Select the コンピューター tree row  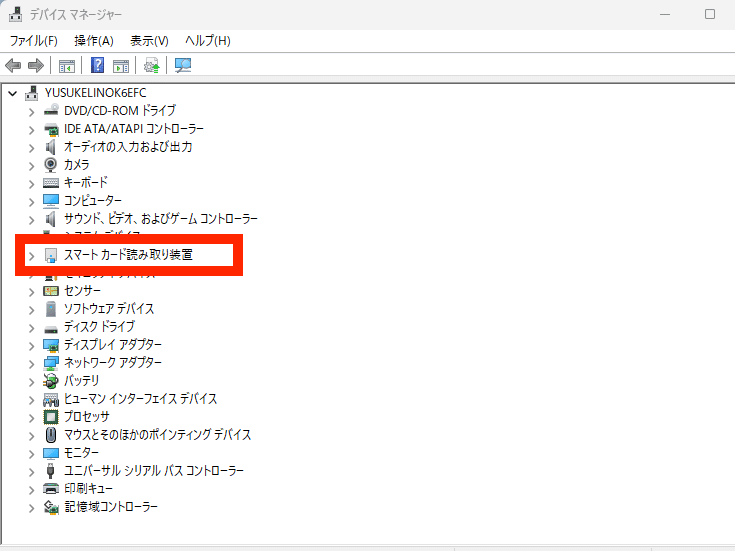click(x=92, y=201)
